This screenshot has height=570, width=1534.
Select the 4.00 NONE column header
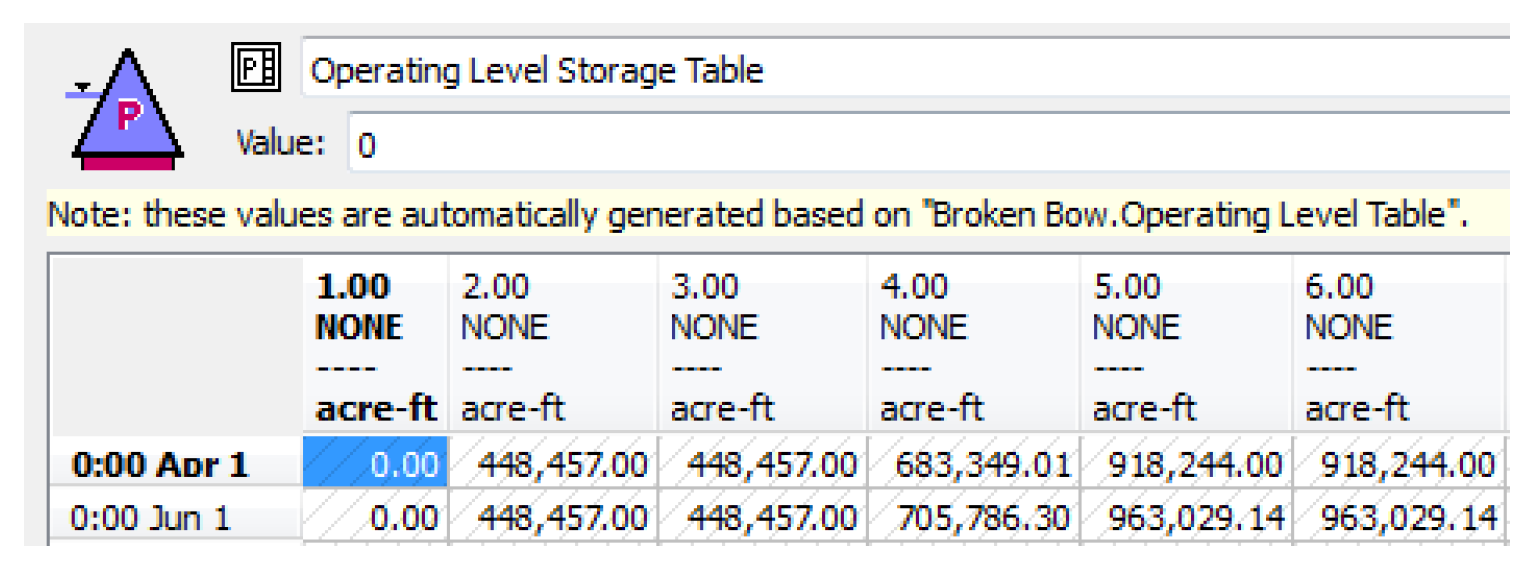pos(972,346)
